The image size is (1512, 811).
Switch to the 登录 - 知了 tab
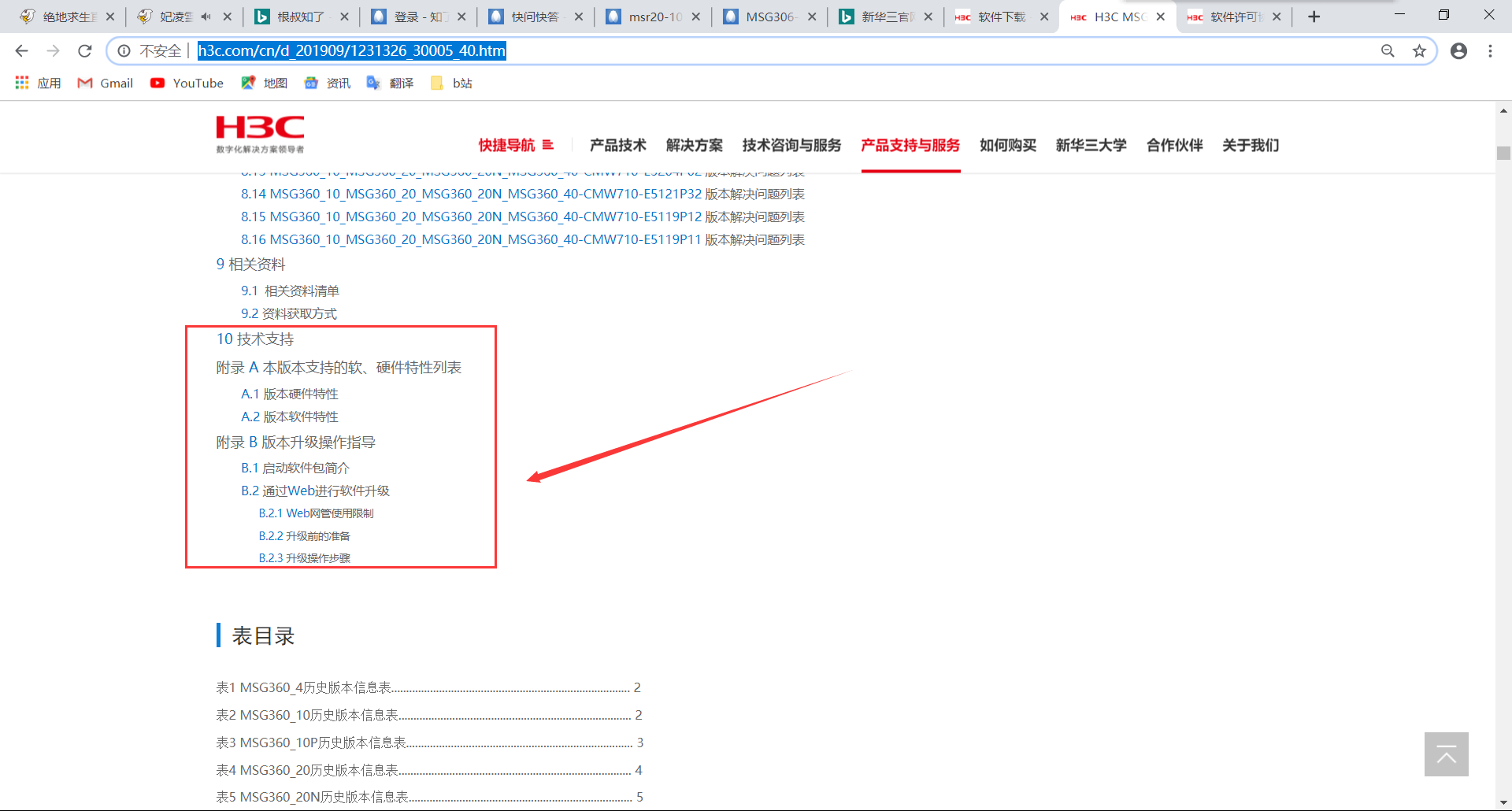coord(417,17)
